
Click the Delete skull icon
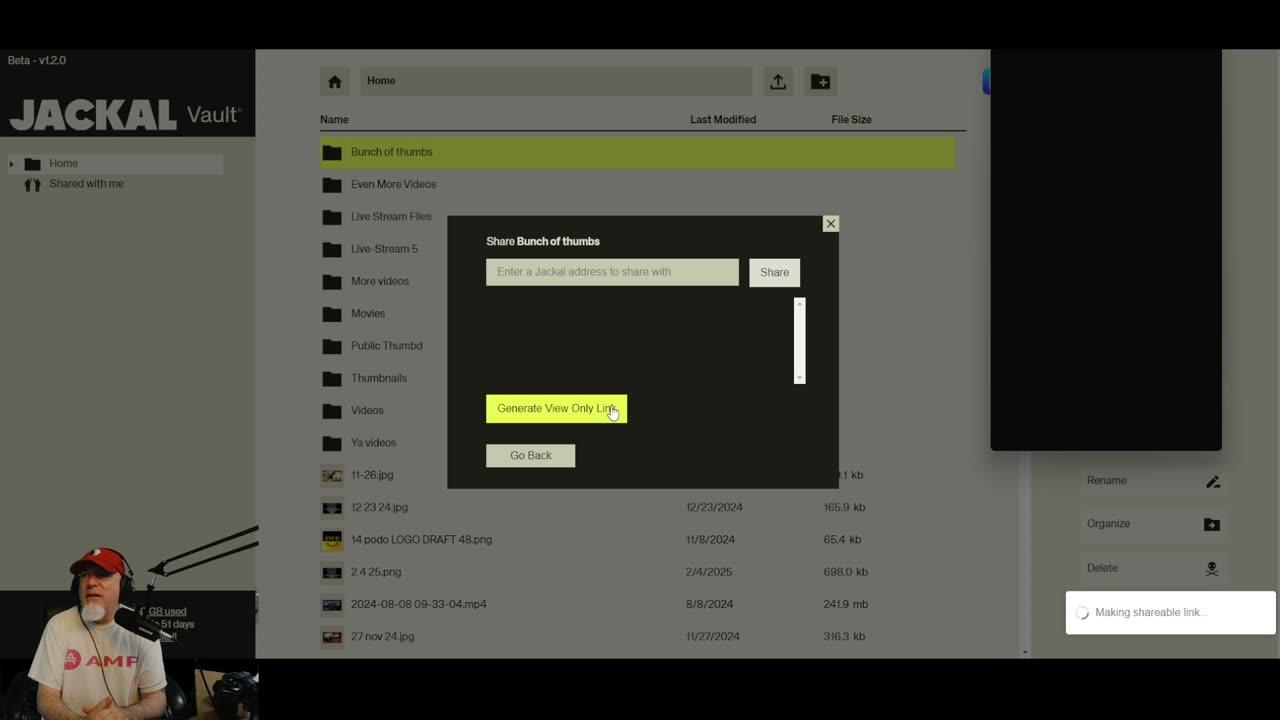1212,569
